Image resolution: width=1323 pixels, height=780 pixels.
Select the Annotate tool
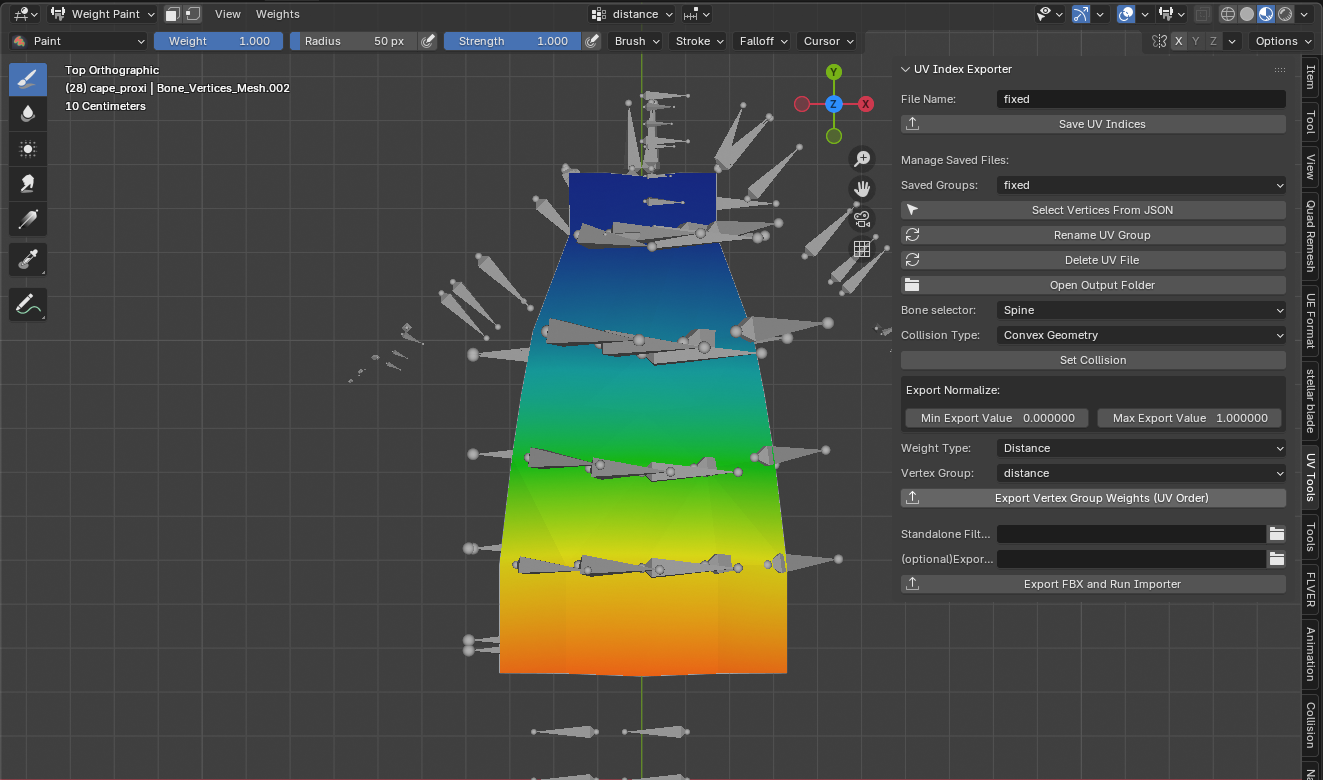coord(28,304)
